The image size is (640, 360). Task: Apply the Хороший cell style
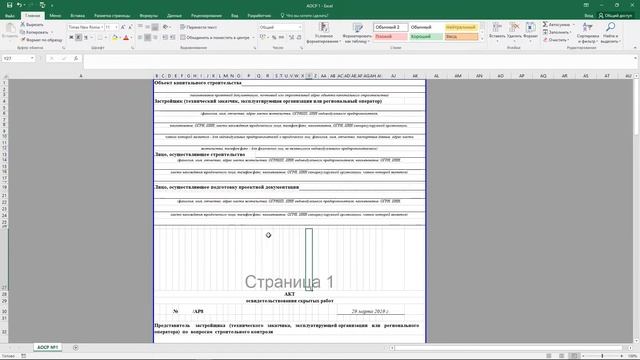426,37
